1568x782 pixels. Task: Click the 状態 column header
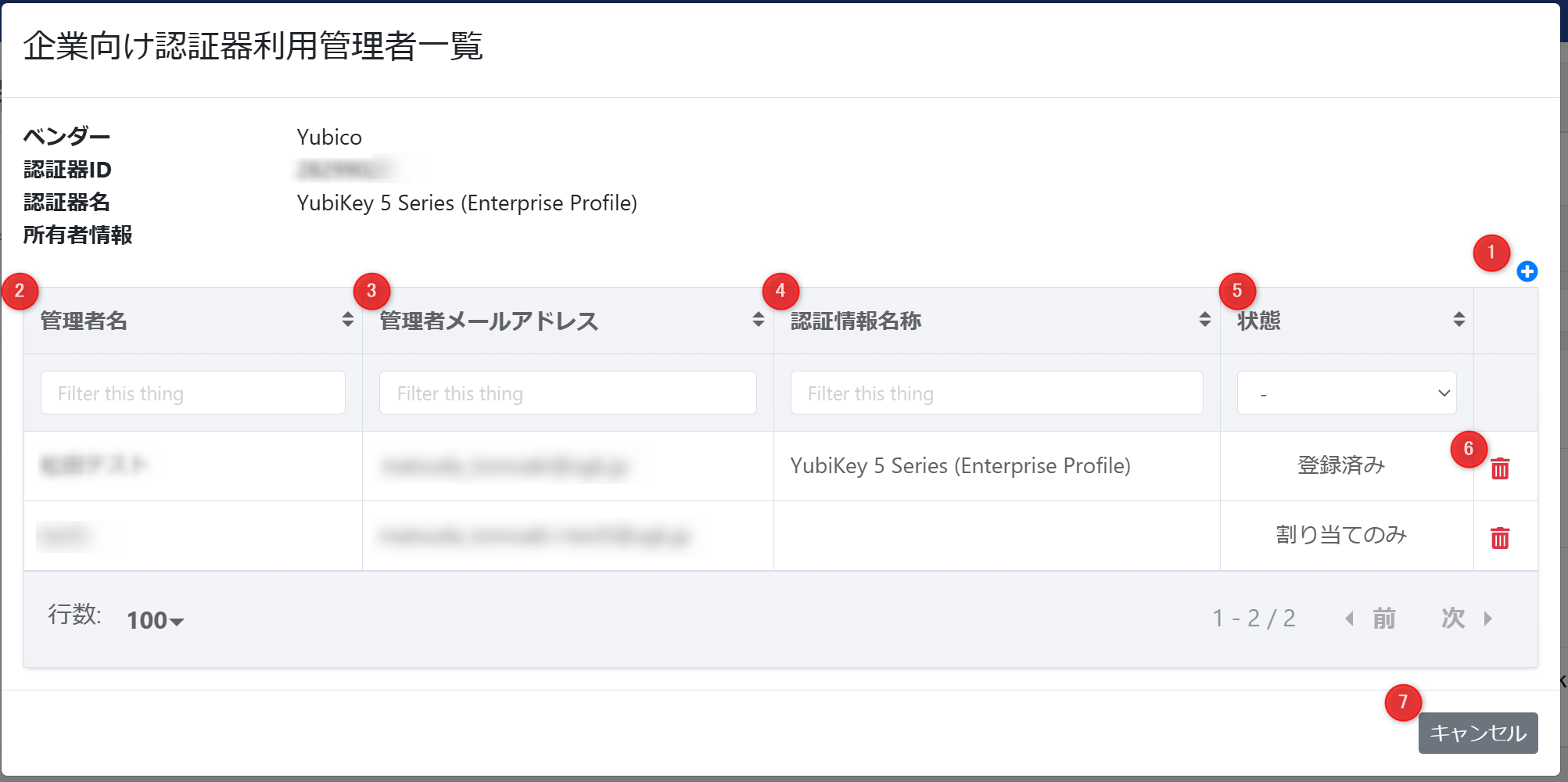pos(1347,321)
